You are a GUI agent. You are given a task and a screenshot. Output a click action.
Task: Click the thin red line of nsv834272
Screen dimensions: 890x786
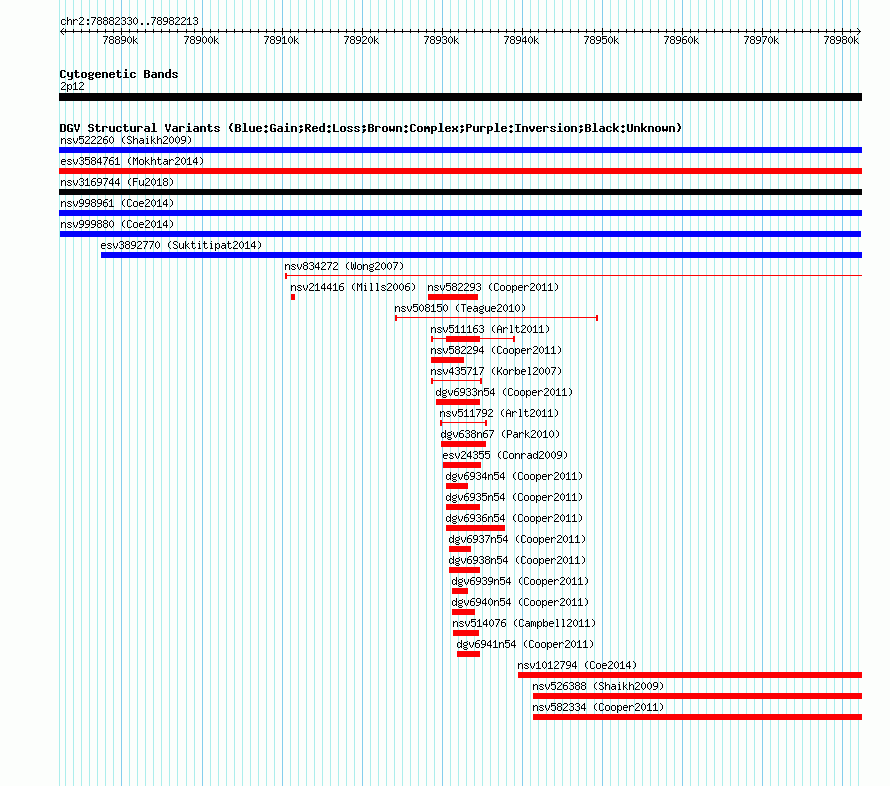coord(573,276)
